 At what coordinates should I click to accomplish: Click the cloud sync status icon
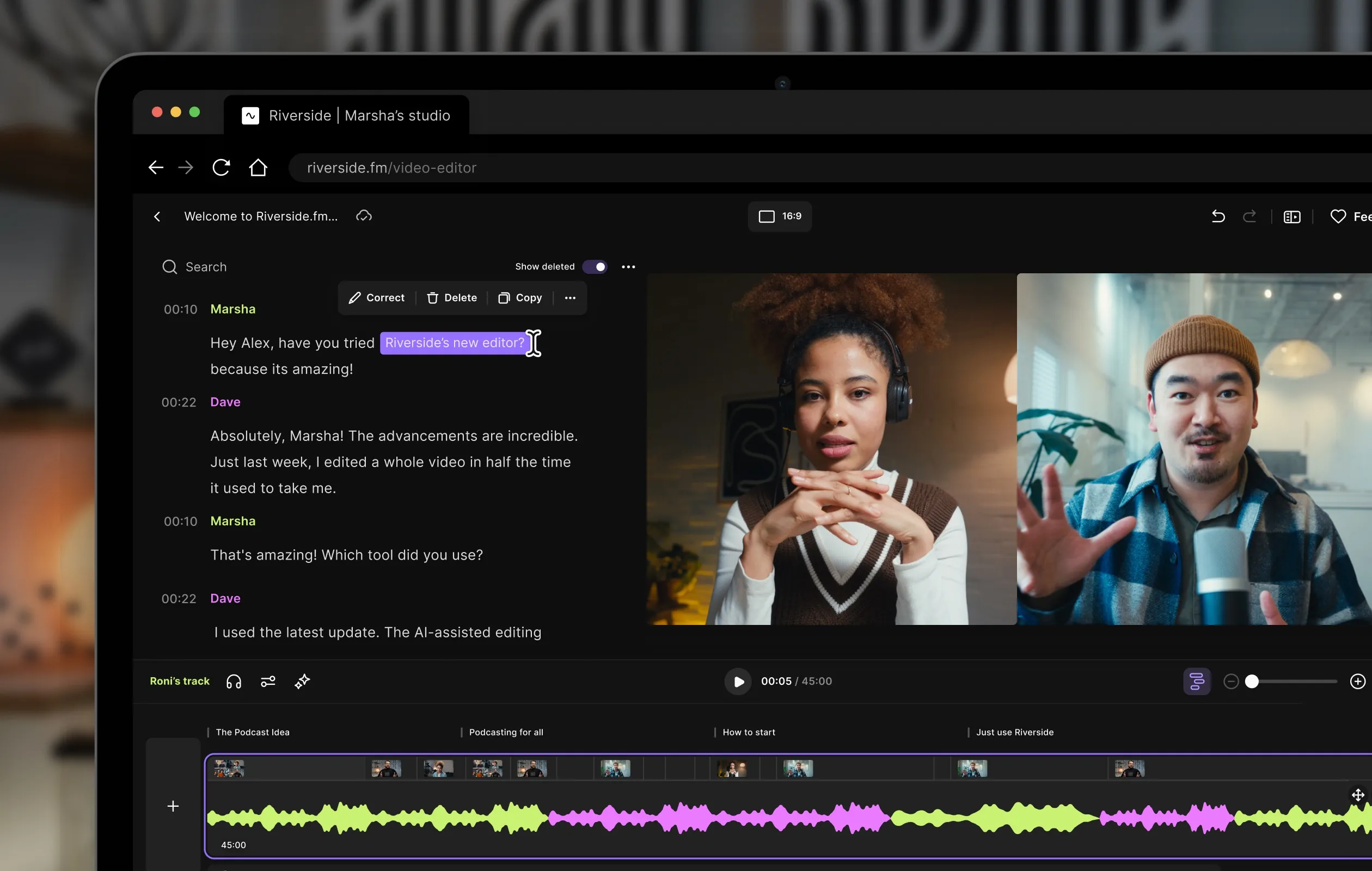[x=364, y=216]
